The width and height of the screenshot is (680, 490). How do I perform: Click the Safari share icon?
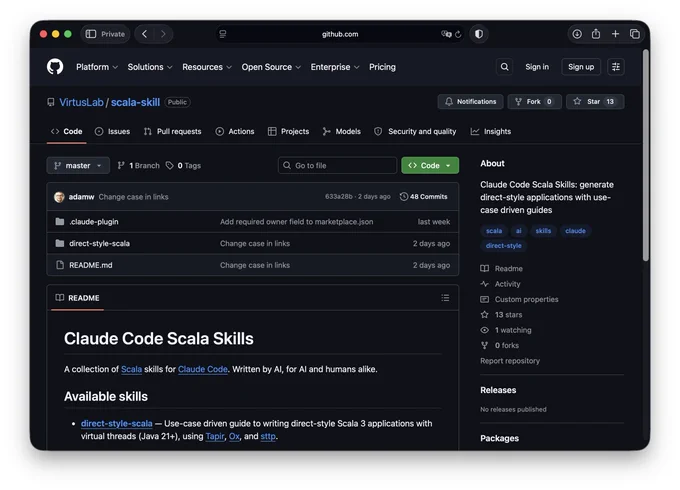click(596, 34)
